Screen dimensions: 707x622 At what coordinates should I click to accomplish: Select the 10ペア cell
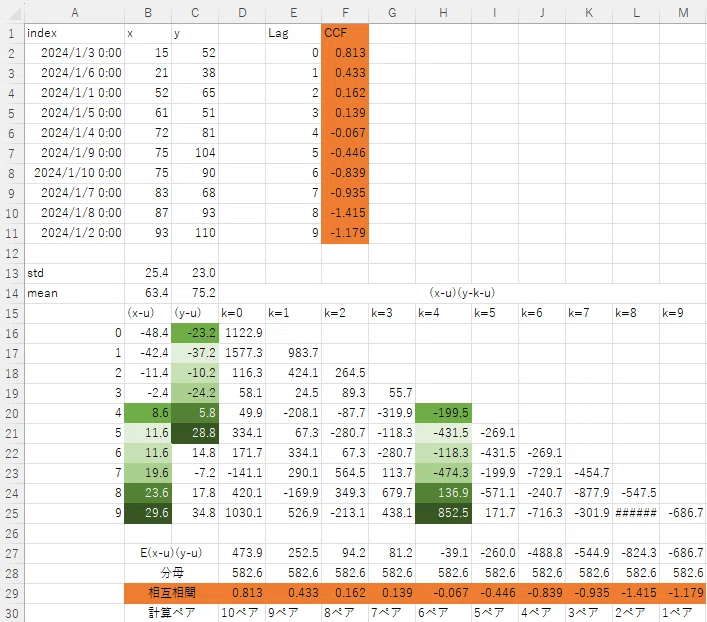[242, 613]
